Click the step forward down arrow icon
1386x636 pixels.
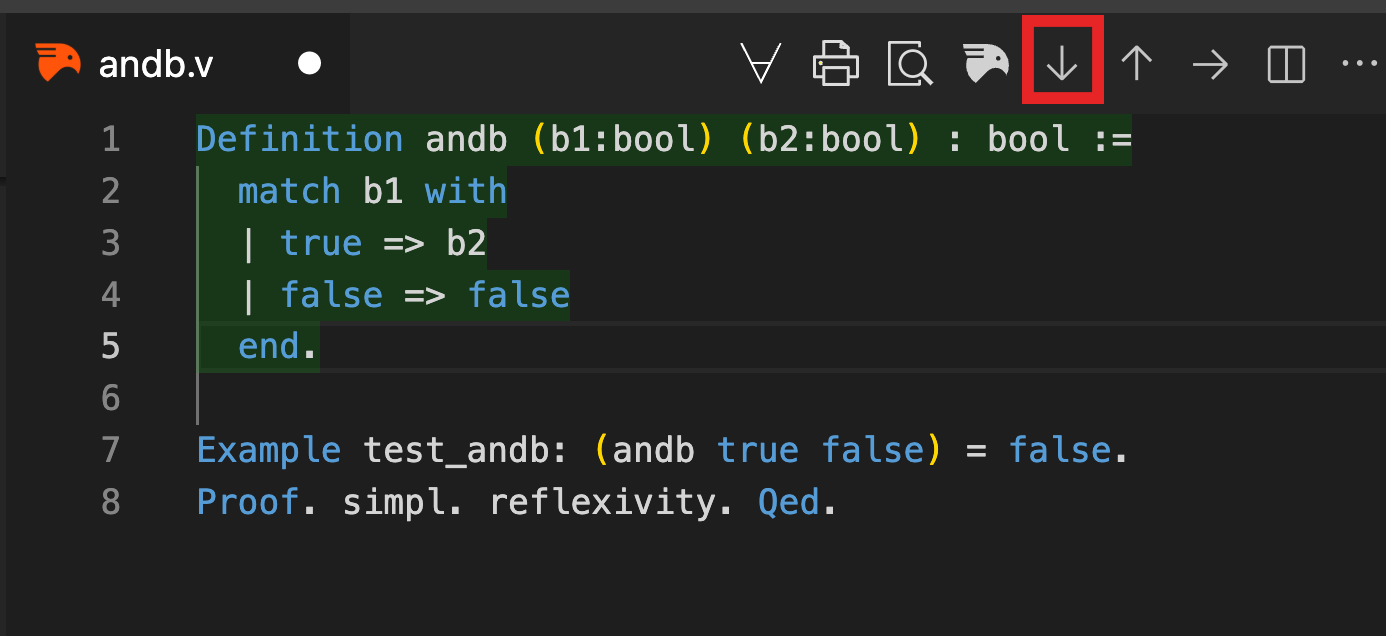pyautogui.click(x=1061, y=64)
